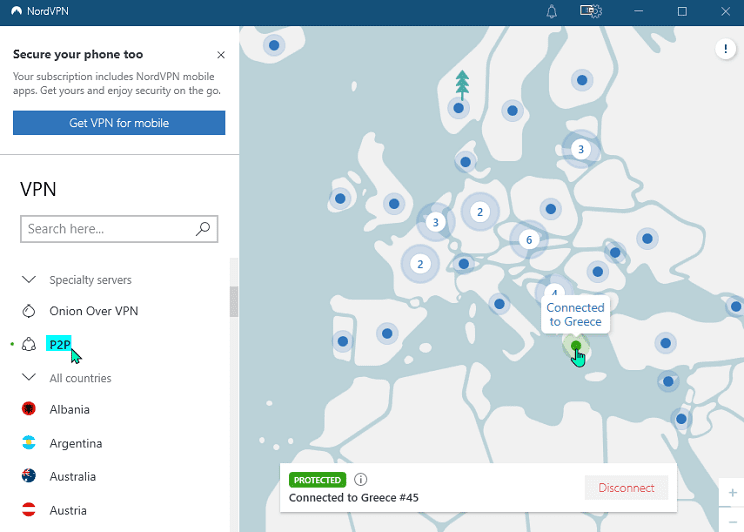
Task: Click the Poland server pin
Action: point(551,209)
